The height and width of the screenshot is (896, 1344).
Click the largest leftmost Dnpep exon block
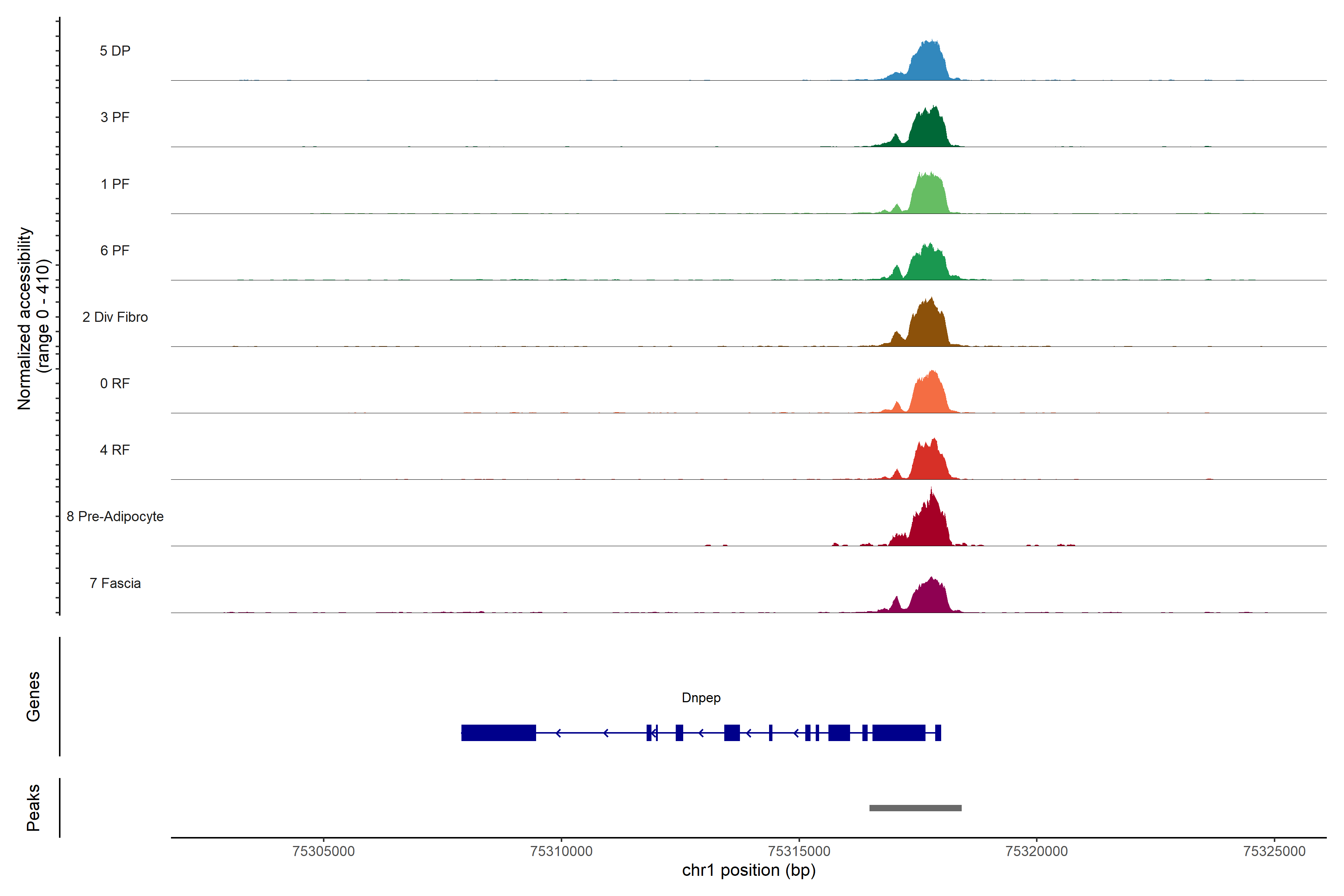498,732
